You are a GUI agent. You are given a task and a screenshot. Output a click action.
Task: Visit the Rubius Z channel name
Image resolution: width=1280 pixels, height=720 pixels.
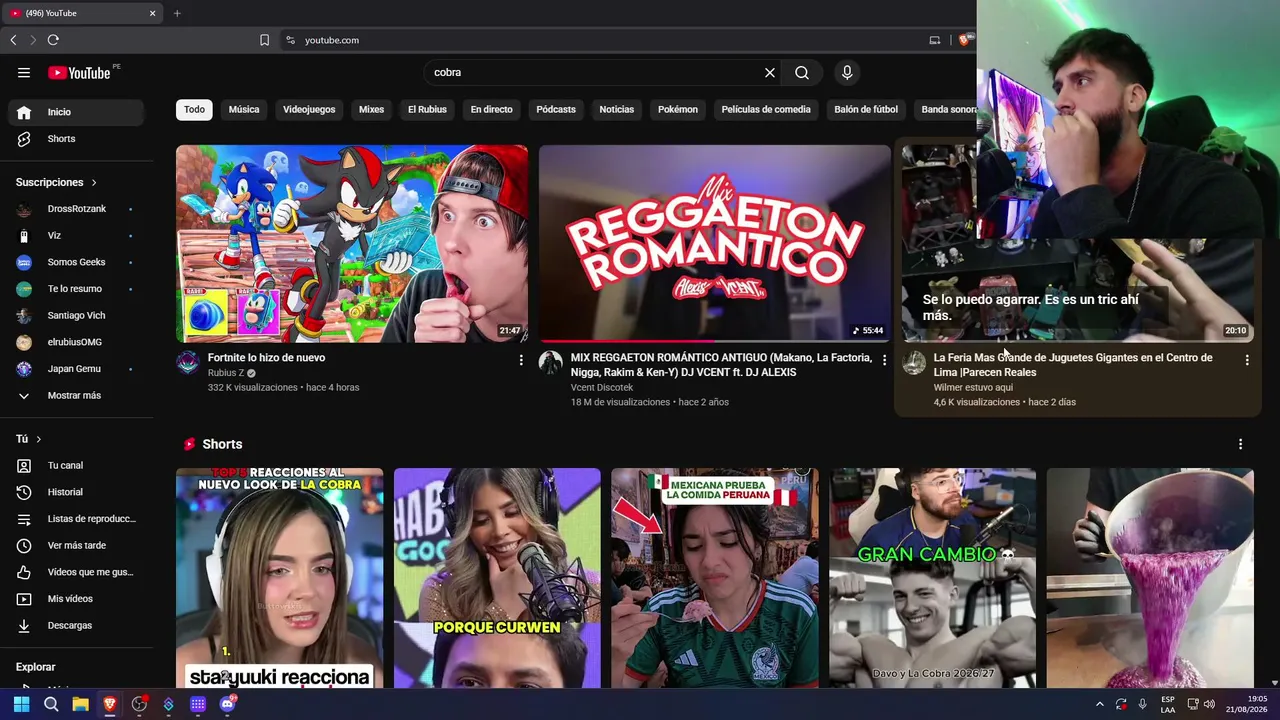(x=226, y=373)
